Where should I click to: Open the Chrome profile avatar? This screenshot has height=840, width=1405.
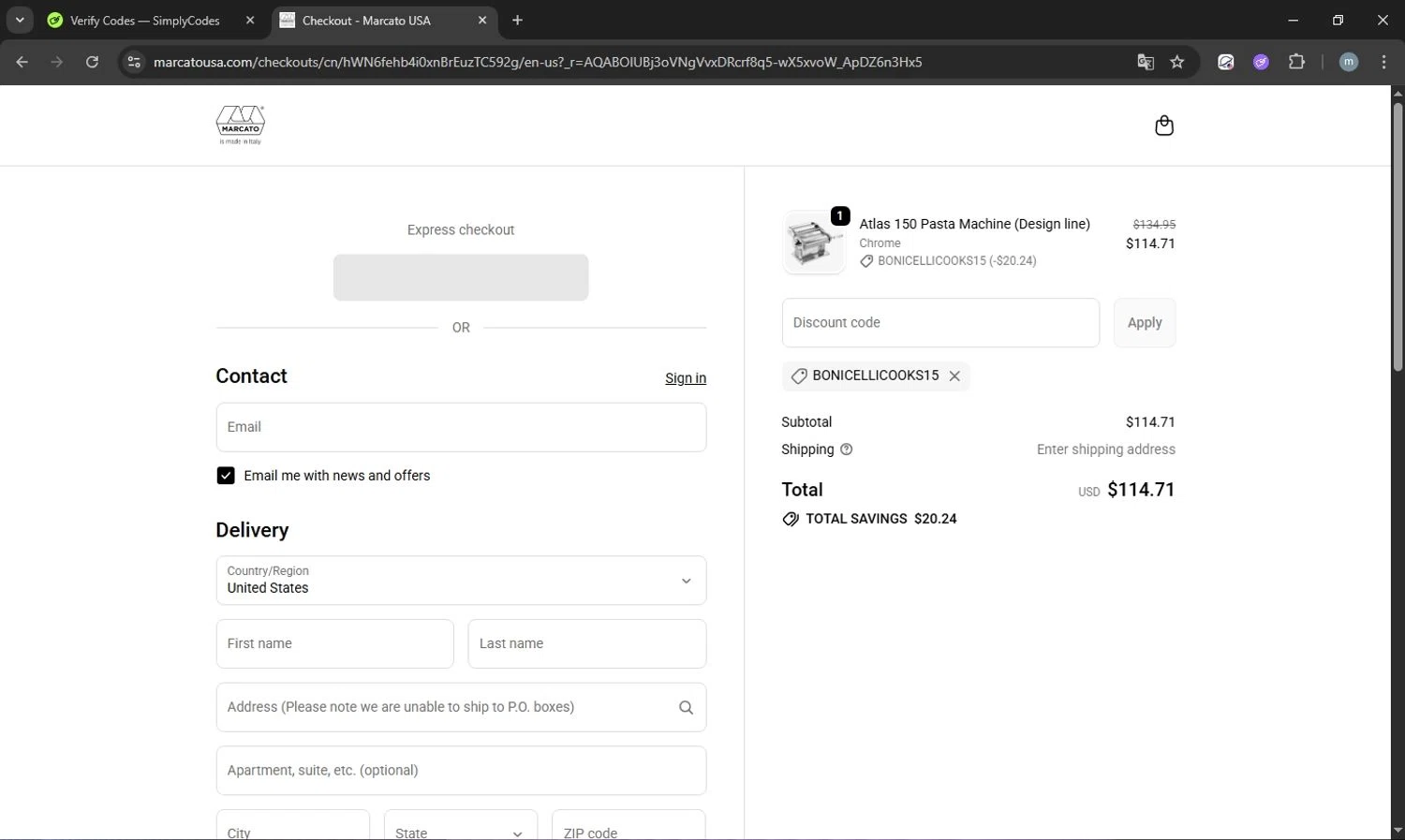click(1349, 62)
